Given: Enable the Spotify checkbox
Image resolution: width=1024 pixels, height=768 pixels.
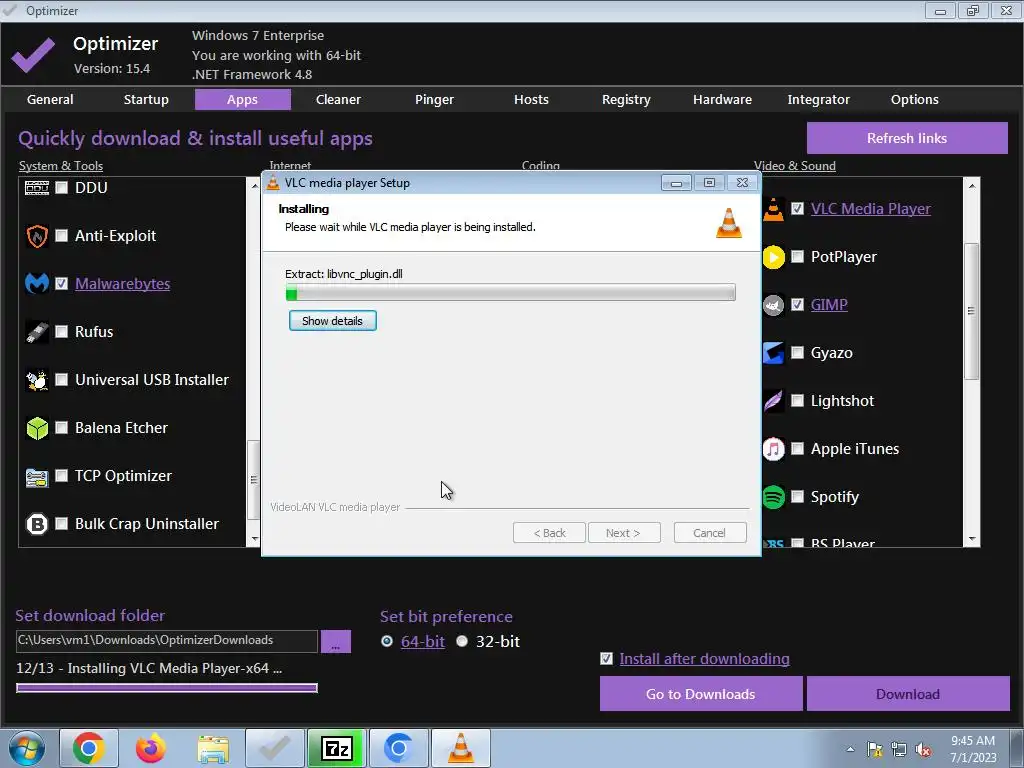Looking at the screenshot, I should 797,497.
